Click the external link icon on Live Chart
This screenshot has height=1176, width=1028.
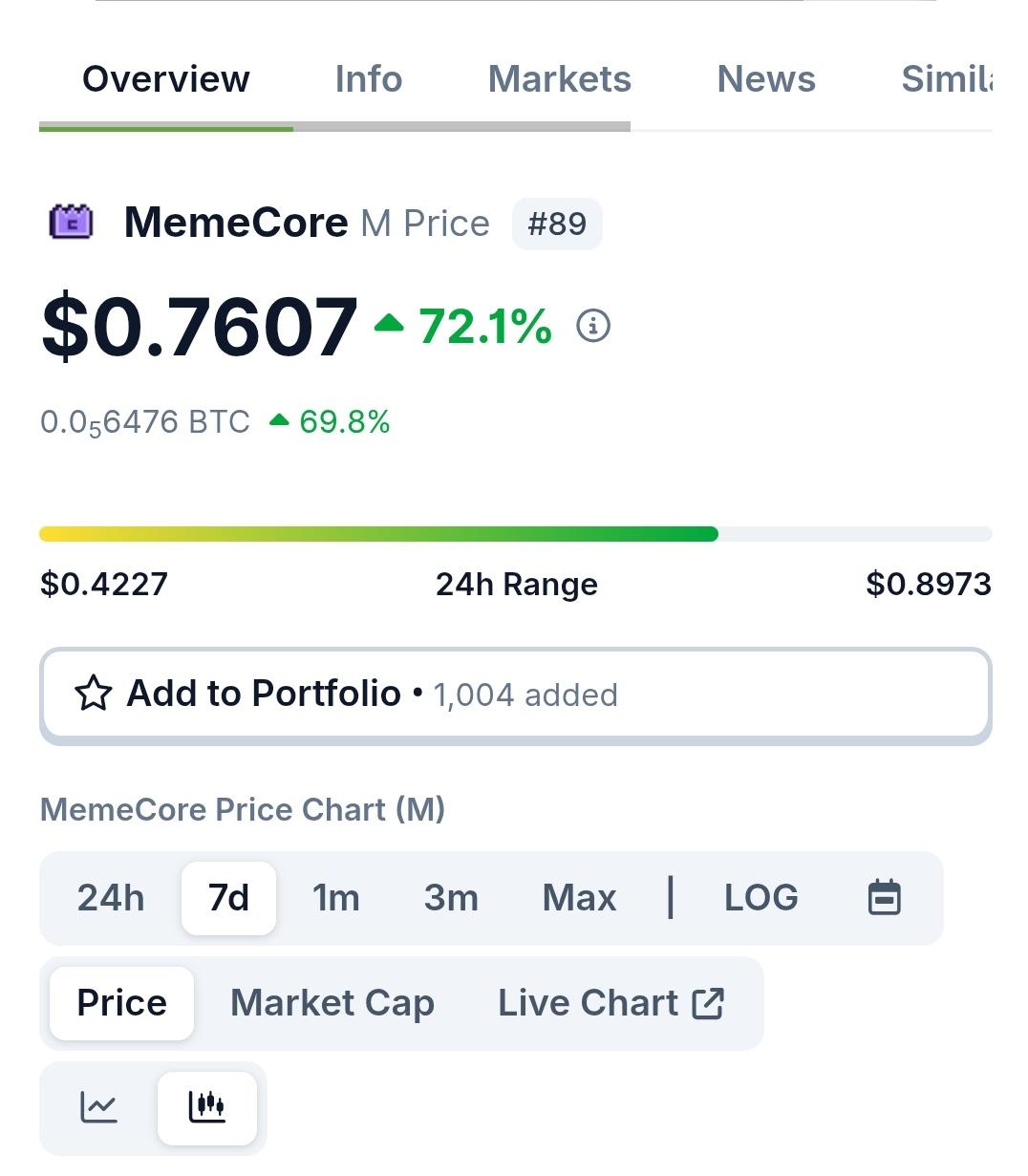click(x=708, y=1003)
